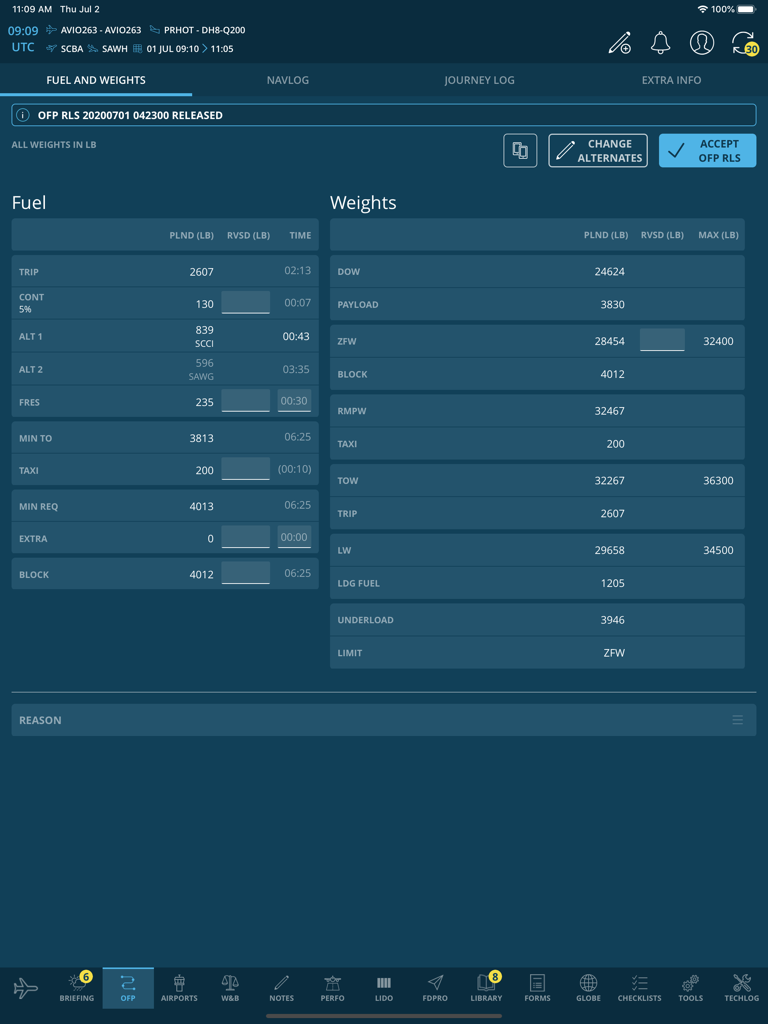The image size is (768, 1024).
Task: Tap the BLOCK revised fuel input field
Action: [246, 573]
